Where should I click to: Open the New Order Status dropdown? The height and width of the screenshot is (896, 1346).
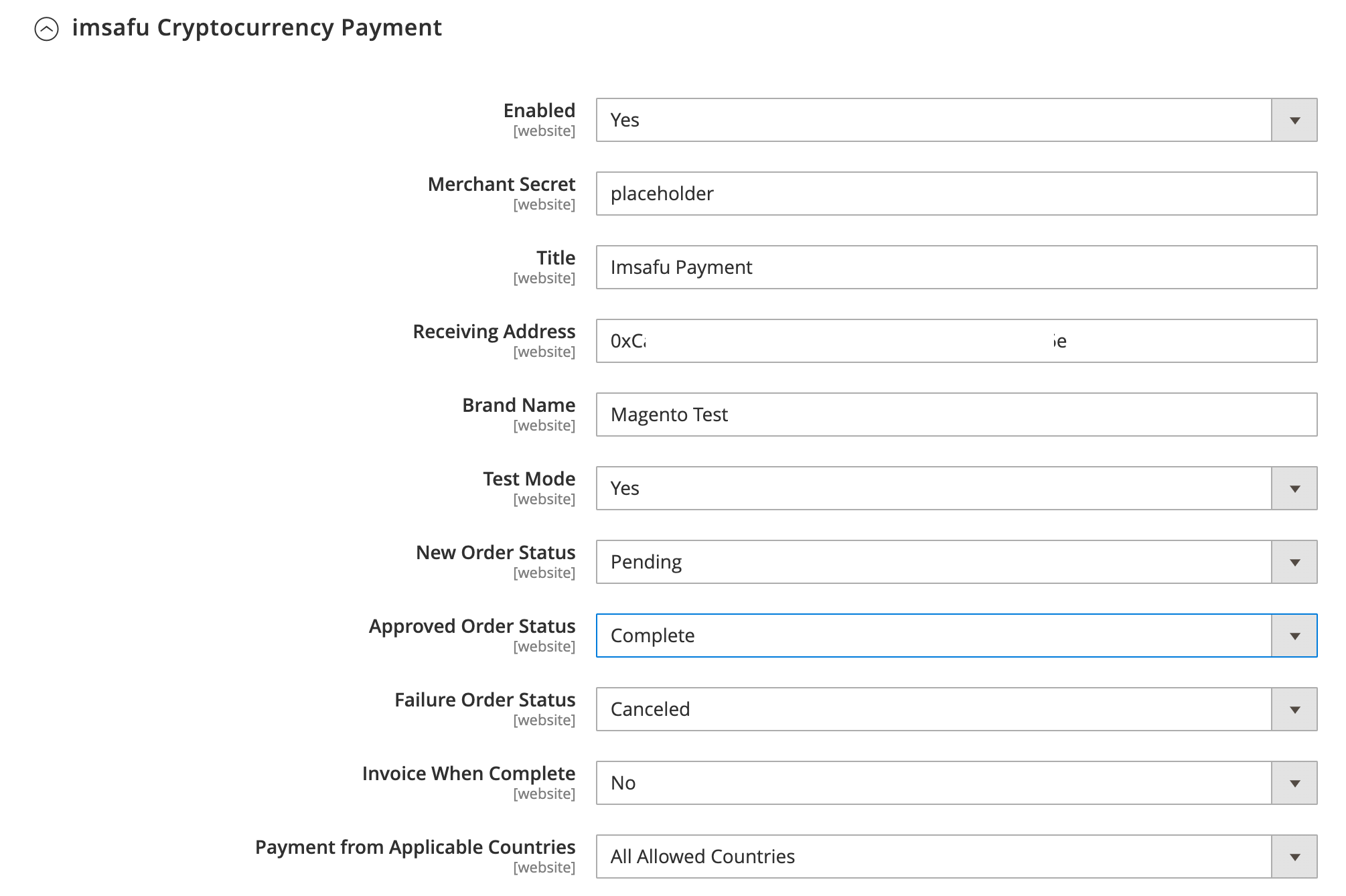(1294, 562)
